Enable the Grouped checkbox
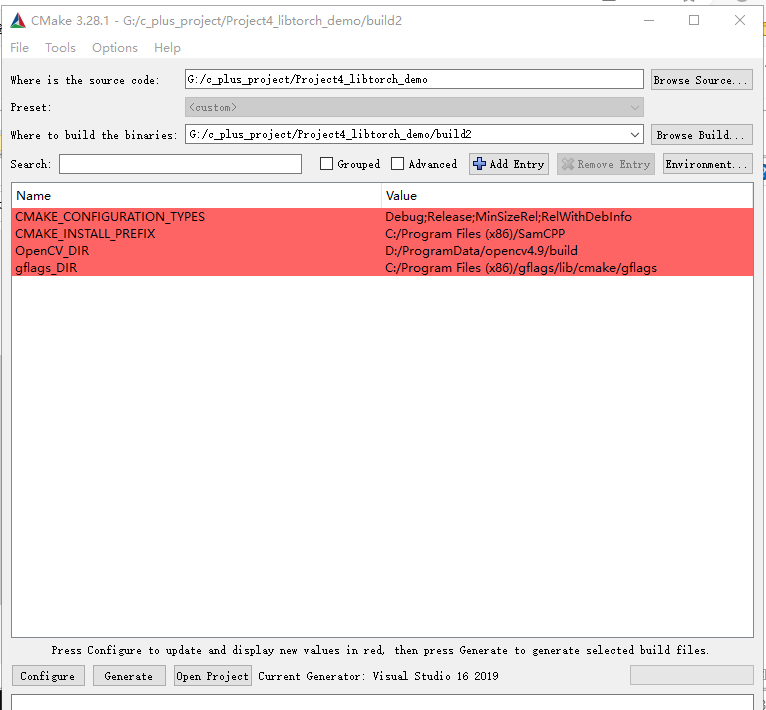Viewport: 766px width, 710px height. [326, 164]
